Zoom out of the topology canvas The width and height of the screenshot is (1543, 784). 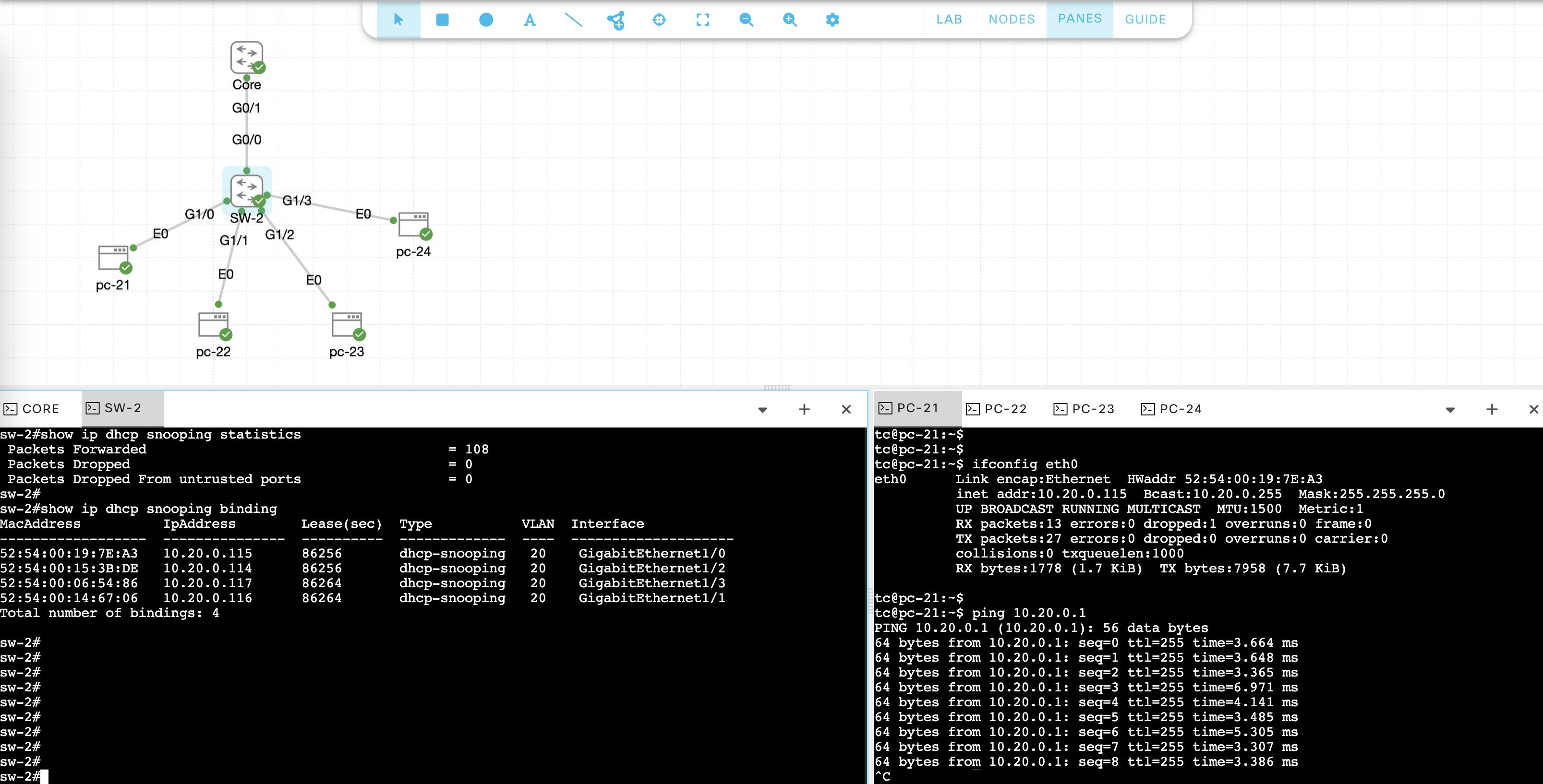click(x=746, y=20)
